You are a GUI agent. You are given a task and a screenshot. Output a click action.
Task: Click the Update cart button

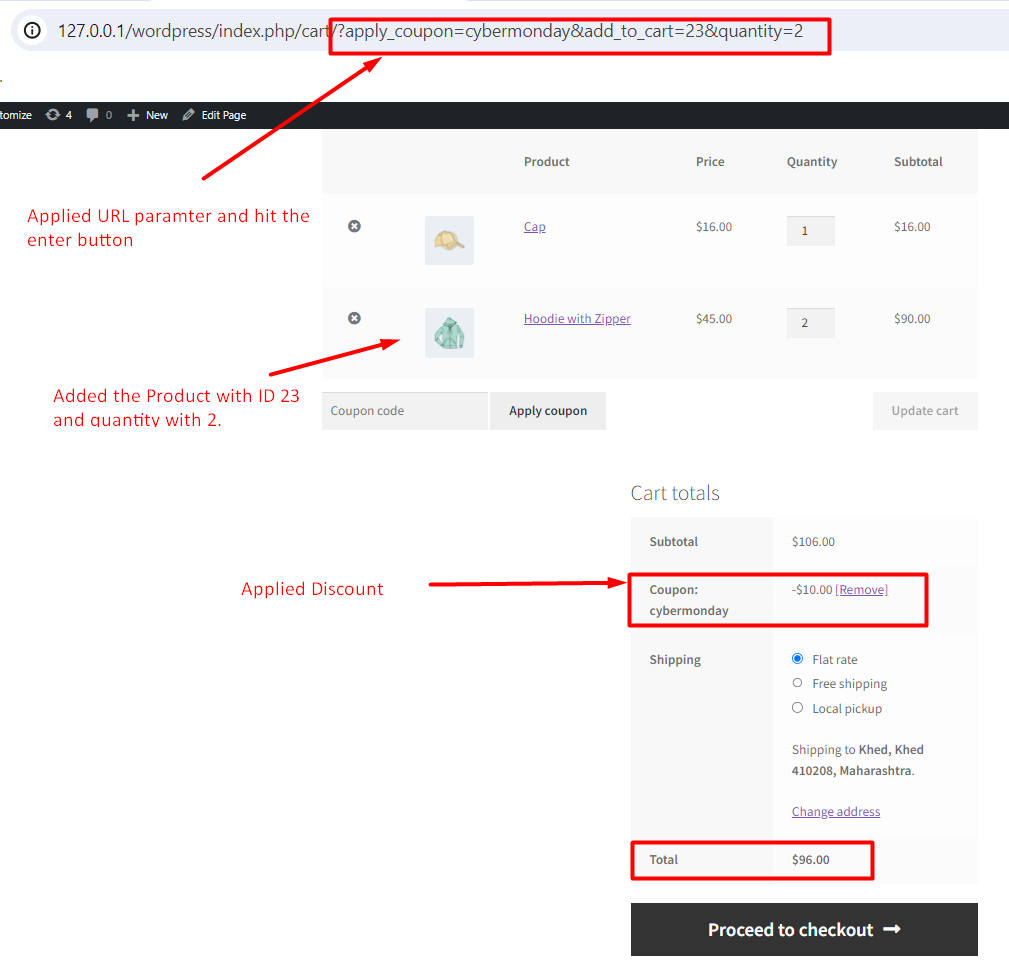pos(925,410)
